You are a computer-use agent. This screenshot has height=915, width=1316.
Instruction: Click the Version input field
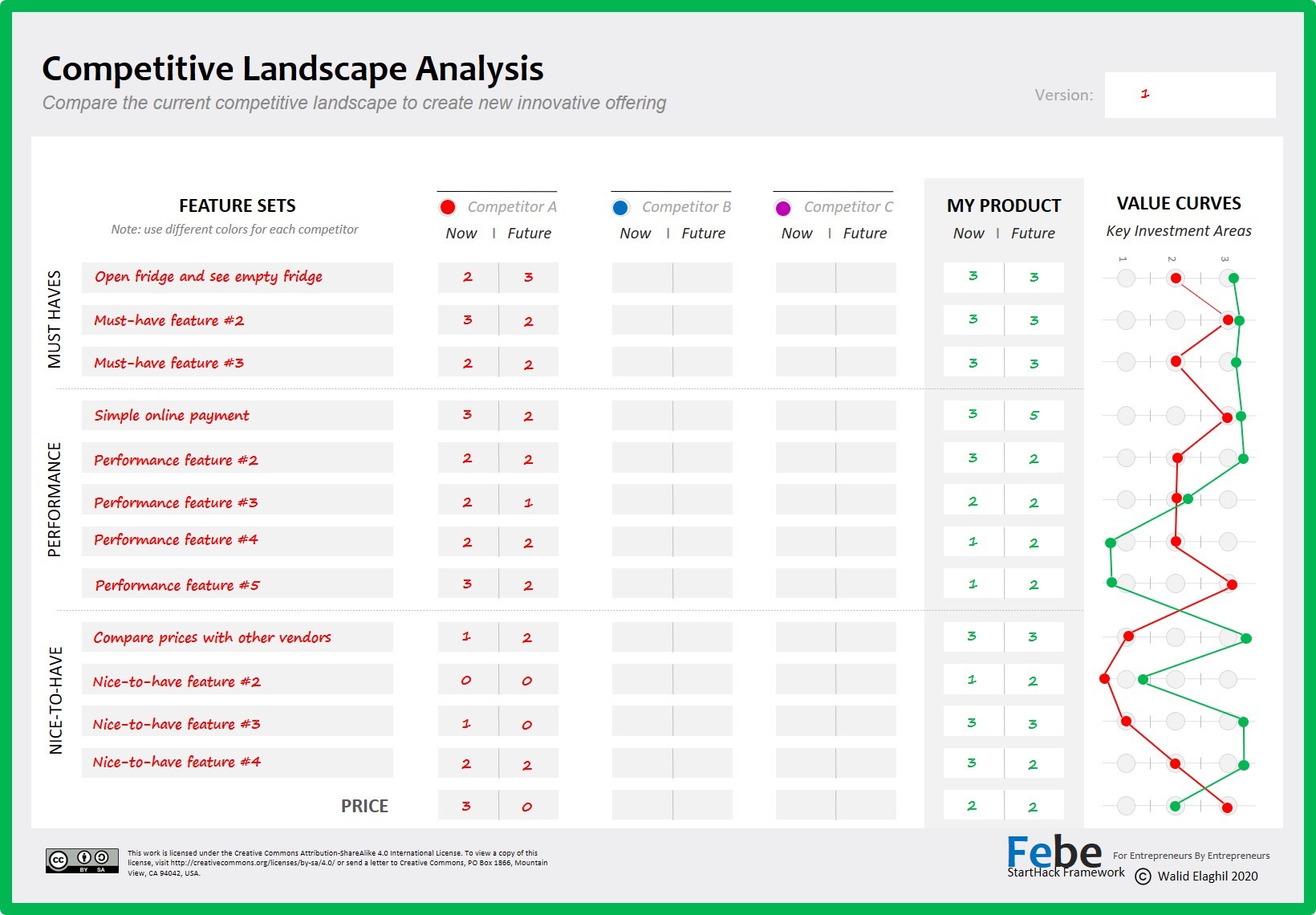point(1190,95)
